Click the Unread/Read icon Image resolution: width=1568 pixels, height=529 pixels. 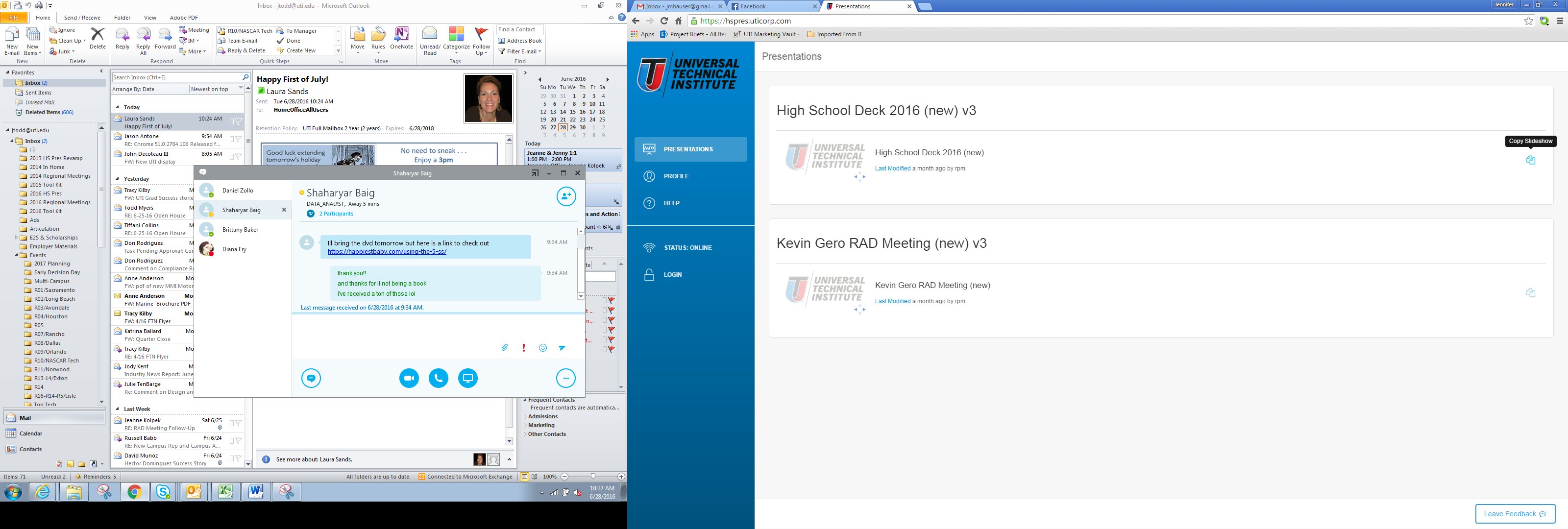point(430,40)
